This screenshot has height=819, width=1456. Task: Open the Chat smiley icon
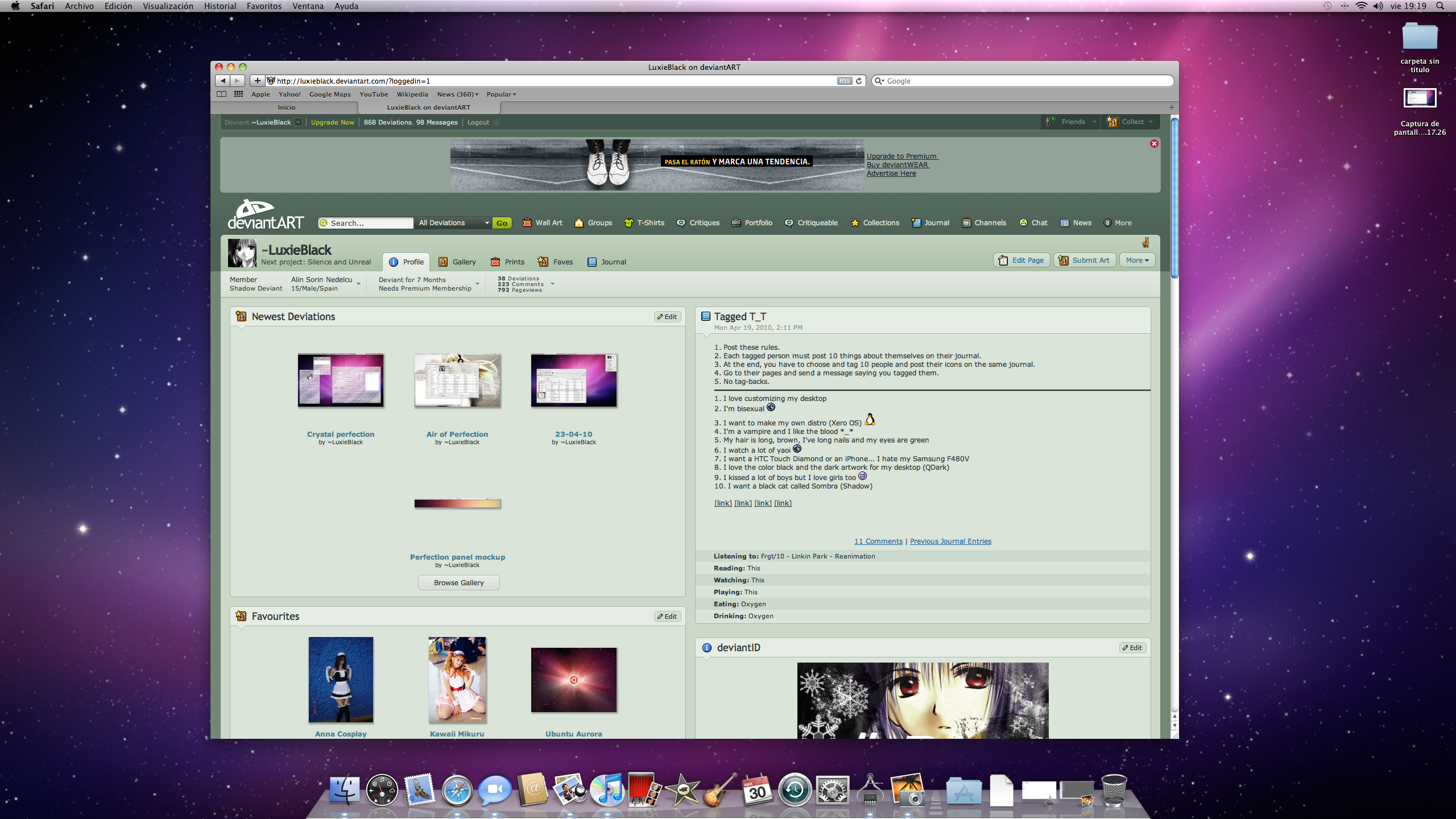pyautogui.click(x=1023, y=222)
